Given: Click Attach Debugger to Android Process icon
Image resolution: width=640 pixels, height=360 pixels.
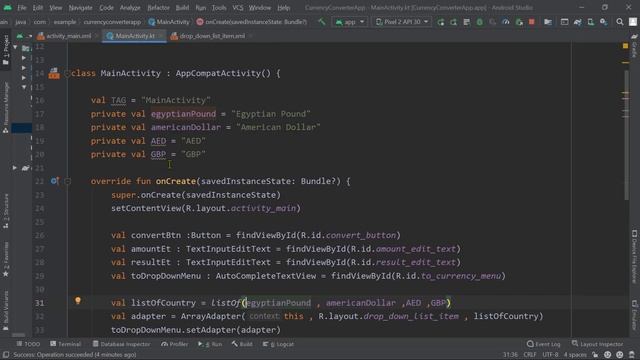Looking at the screenshot, I should (x=519, y=22).
